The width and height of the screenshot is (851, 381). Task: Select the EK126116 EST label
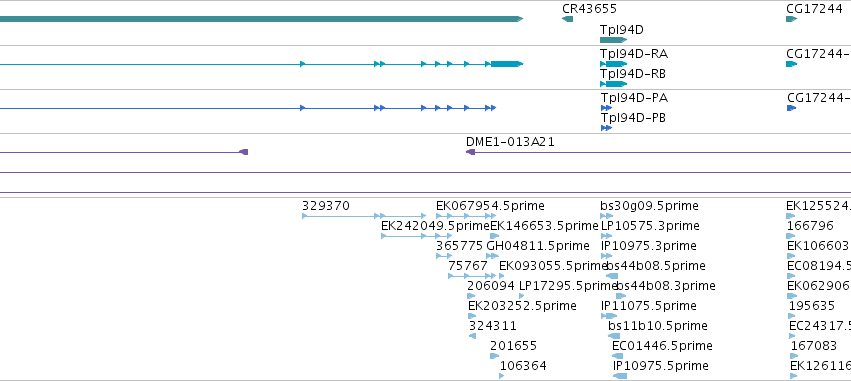820,366
